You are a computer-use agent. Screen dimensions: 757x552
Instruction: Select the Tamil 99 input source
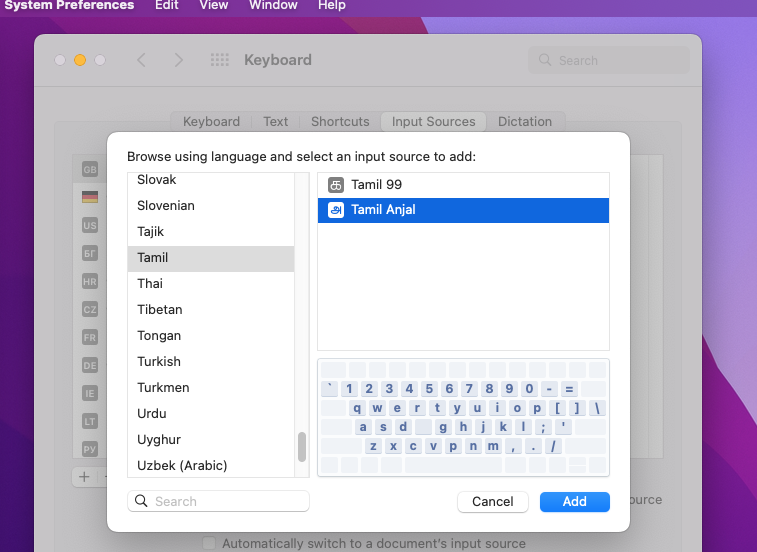click(463, 185)
